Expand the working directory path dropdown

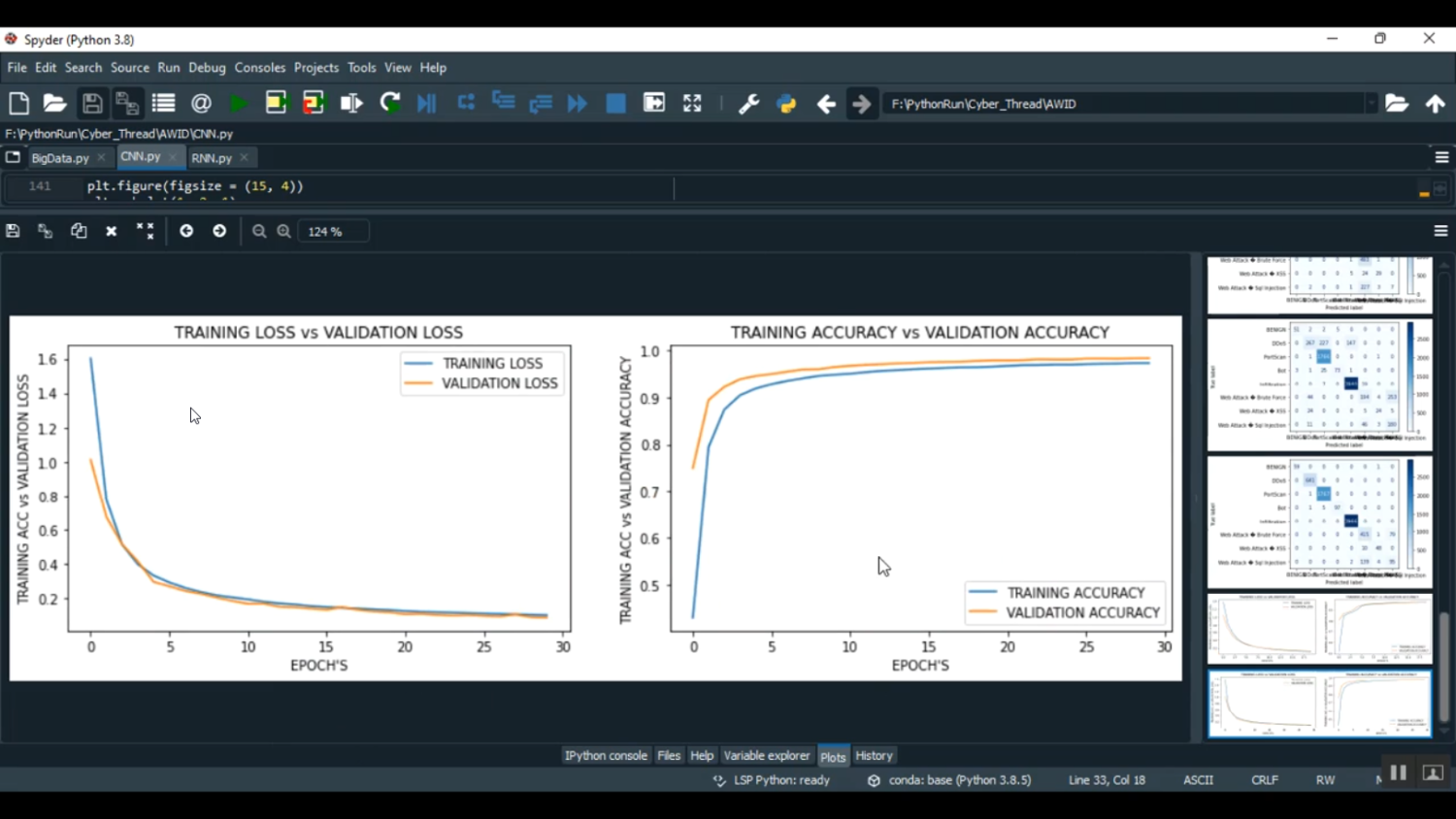point(1371,104)
